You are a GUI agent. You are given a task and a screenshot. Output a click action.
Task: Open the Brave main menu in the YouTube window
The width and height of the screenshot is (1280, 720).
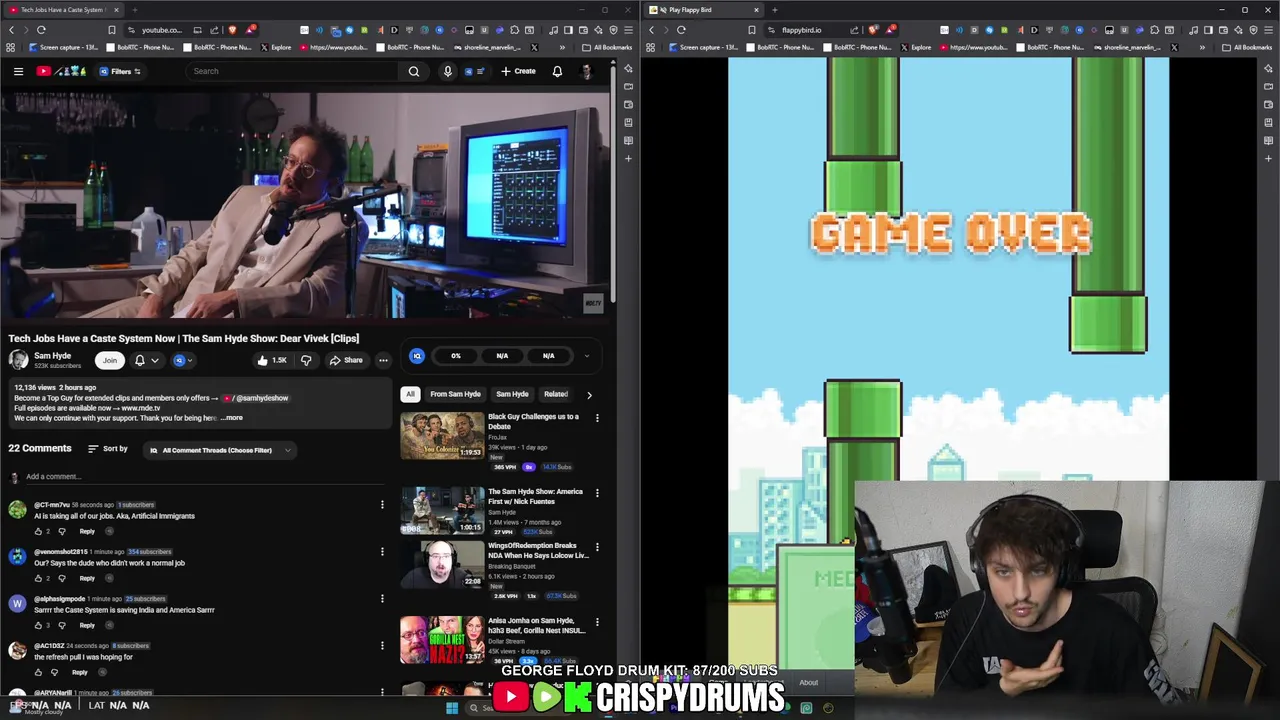(629, 30)
